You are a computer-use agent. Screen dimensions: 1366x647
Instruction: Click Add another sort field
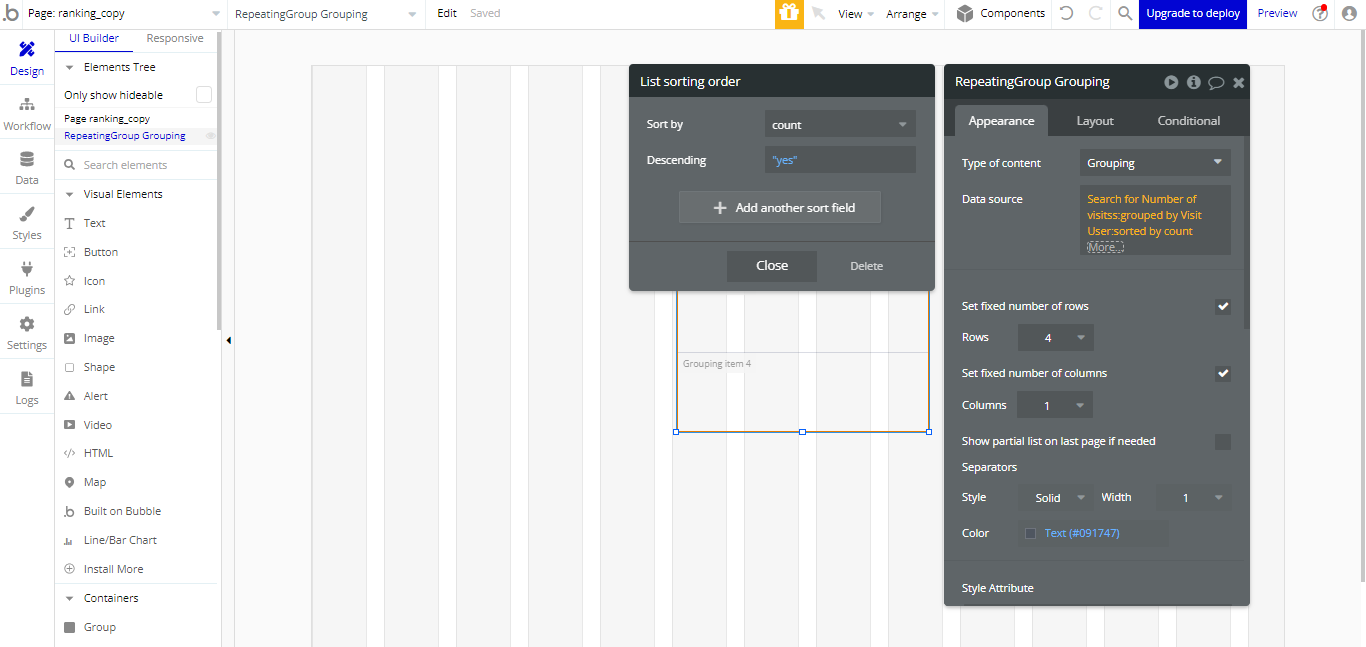[780, 207]
